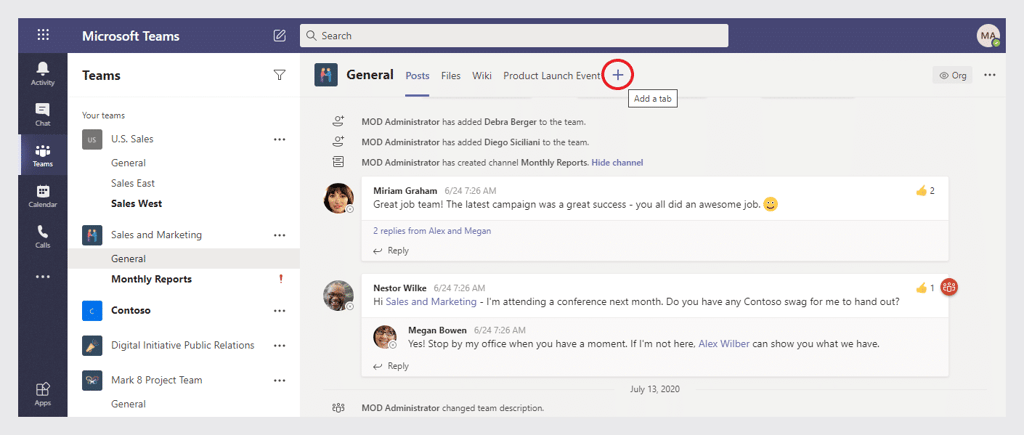Open Apps store in the left rail

(x=42, y=394)
